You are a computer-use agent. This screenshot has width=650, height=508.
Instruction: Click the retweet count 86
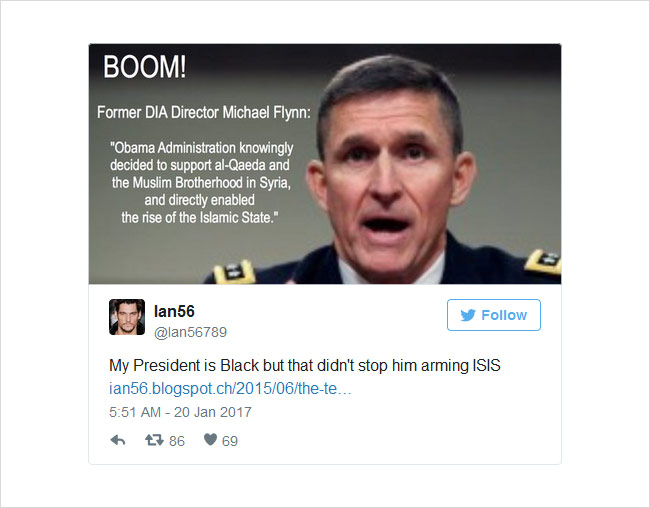click(177, 441)
